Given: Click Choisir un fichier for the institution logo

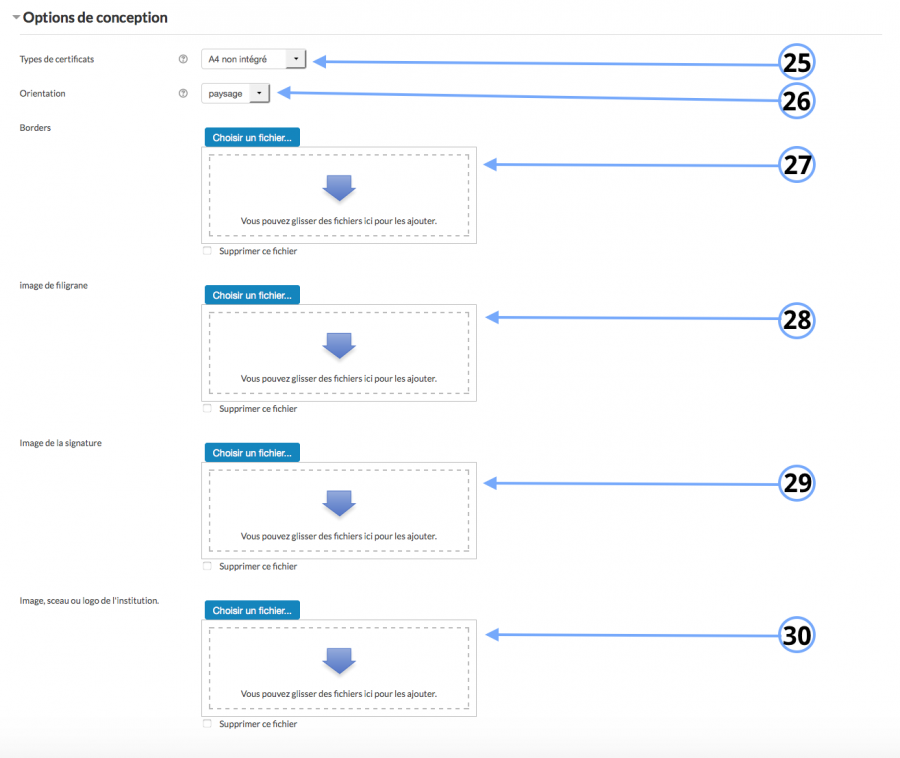Looking at the screenshot, I should coord(251,609).
